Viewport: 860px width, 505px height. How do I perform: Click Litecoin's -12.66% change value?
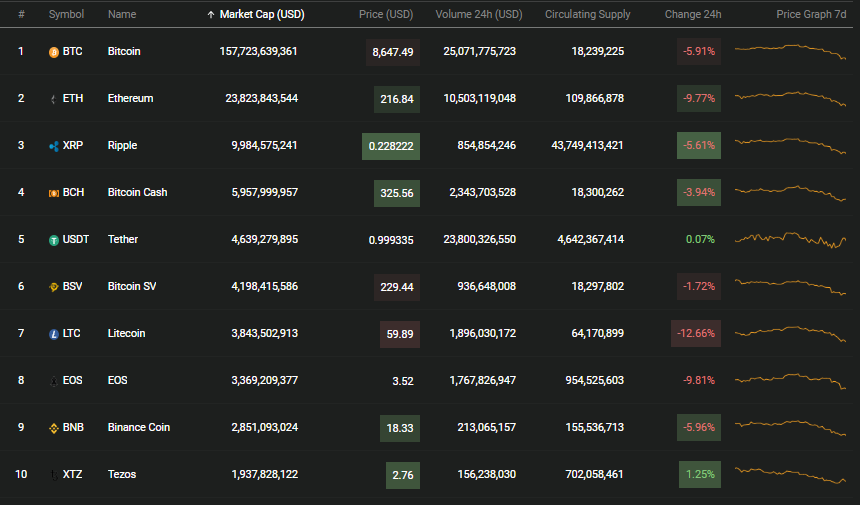[696, 333]
